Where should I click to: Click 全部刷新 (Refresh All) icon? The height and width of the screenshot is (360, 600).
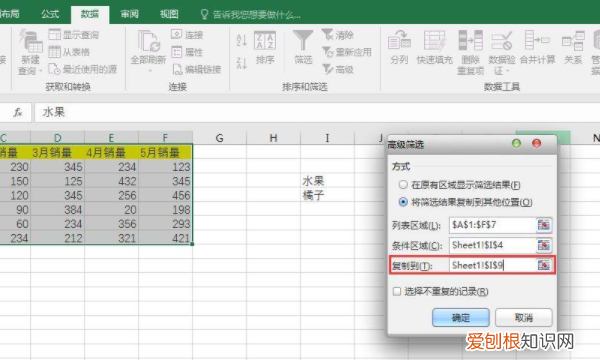coord(148,41)
